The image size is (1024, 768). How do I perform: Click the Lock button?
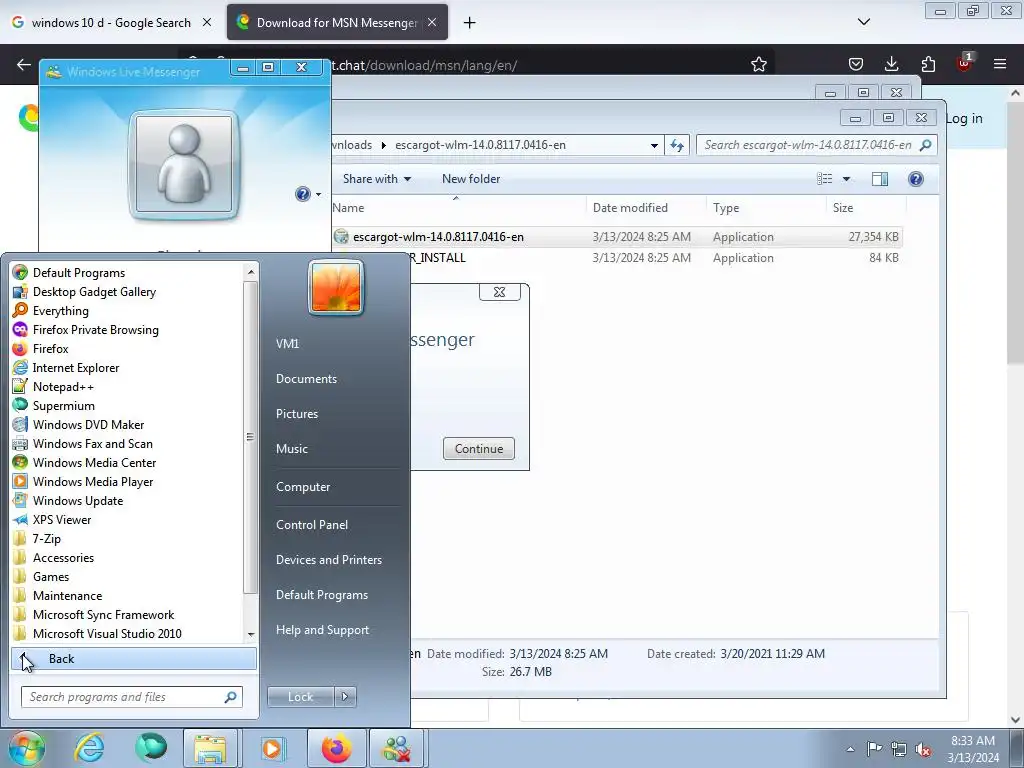pos(300,697)
